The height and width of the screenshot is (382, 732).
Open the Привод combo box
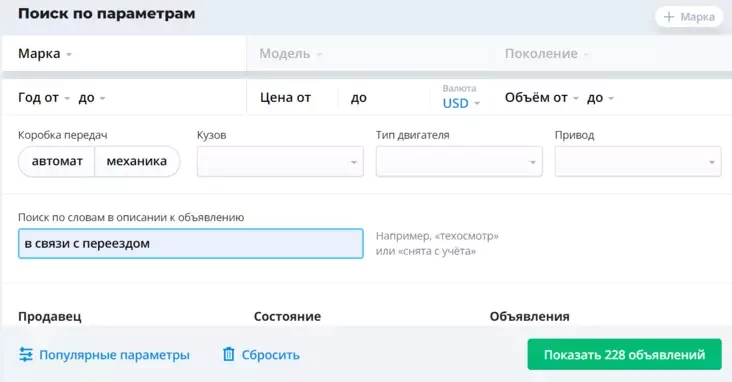tap(638, 162)
